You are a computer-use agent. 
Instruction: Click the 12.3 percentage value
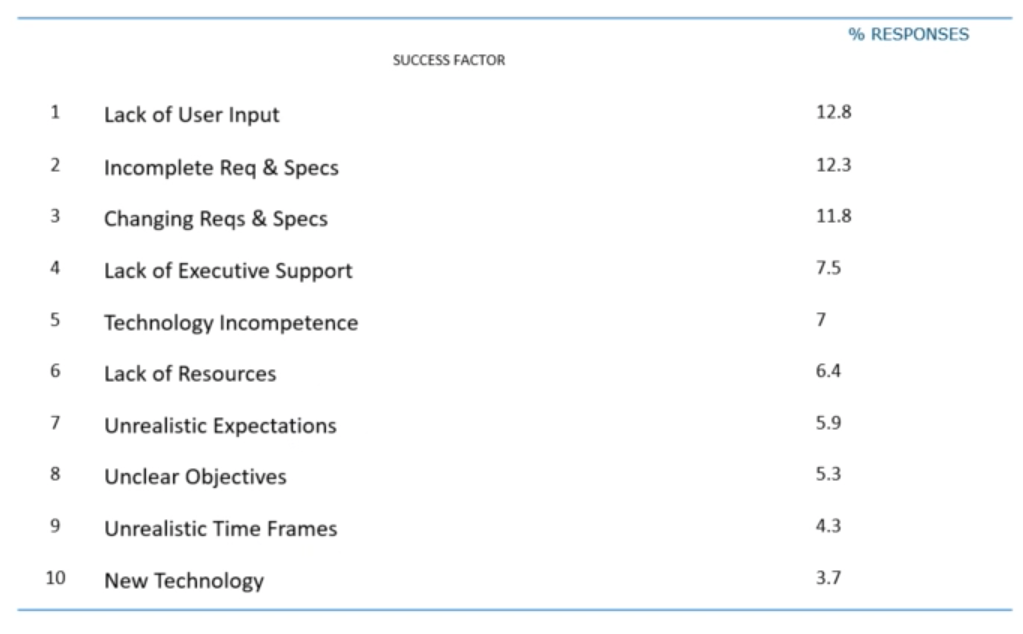coord(834,164)
